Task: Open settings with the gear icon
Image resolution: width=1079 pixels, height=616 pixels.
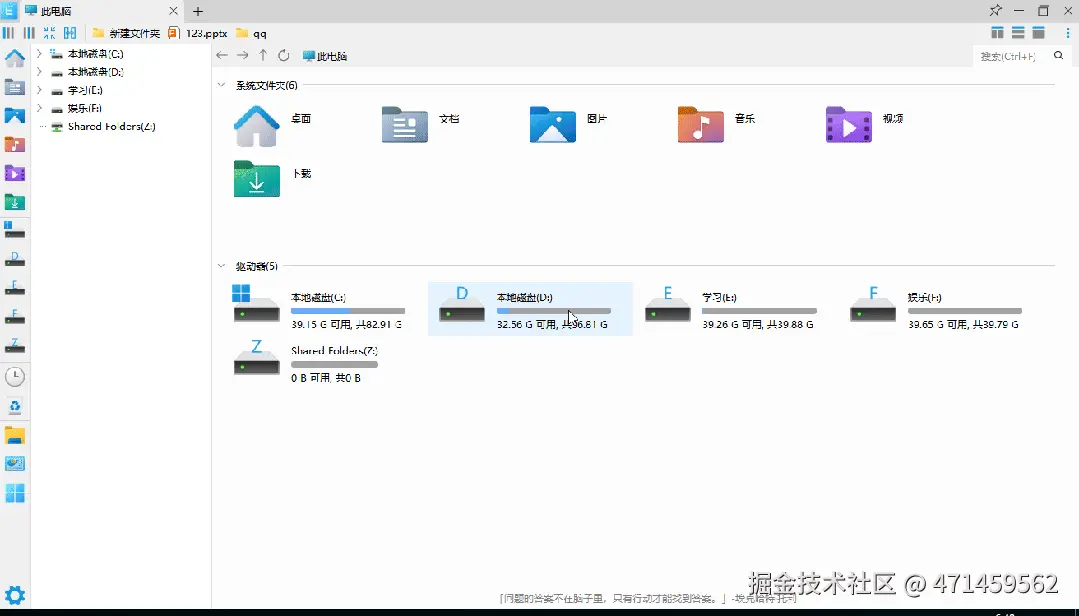Action: pyautogui.click(x=14, y=595)
